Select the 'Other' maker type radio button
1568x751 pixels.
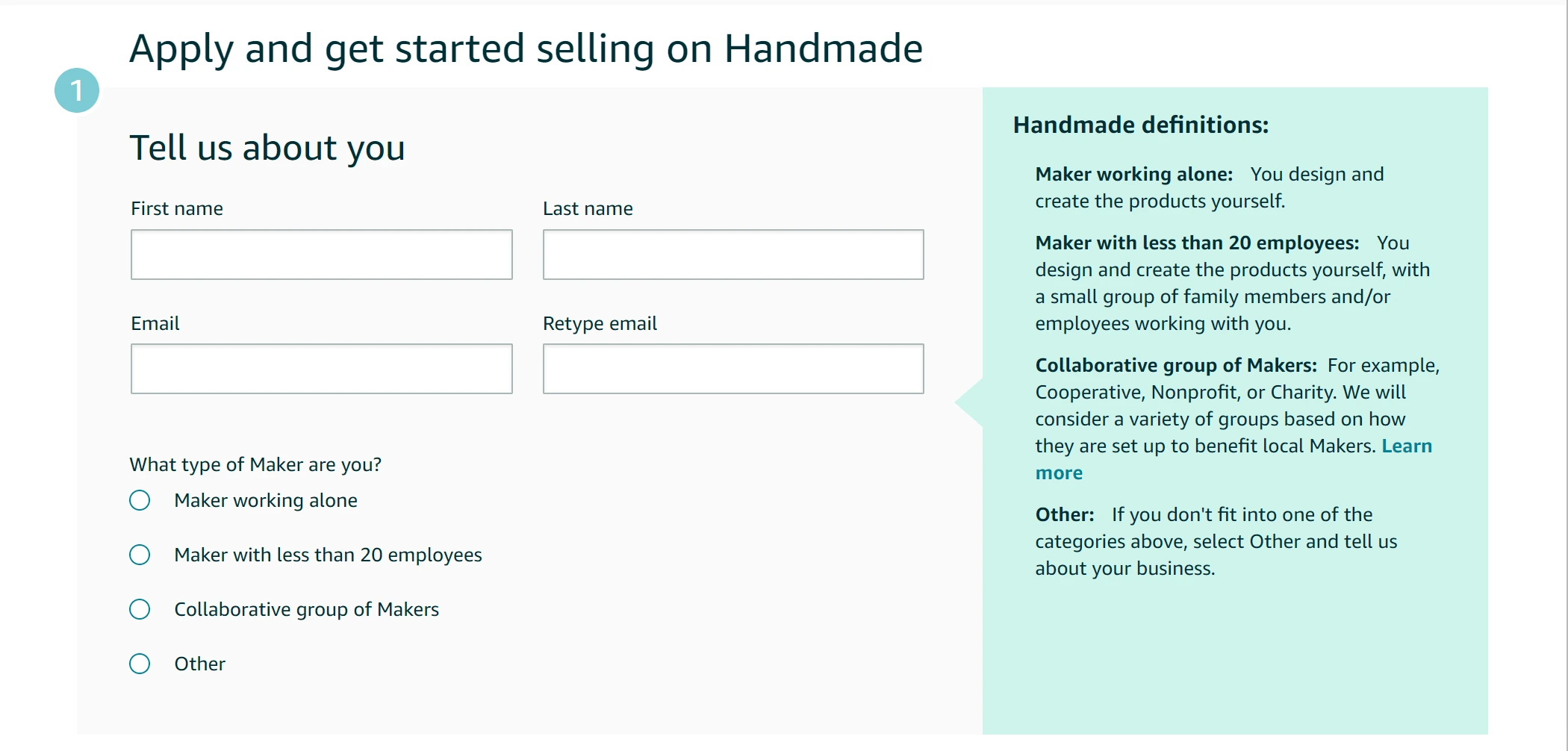tap(140, 664)
